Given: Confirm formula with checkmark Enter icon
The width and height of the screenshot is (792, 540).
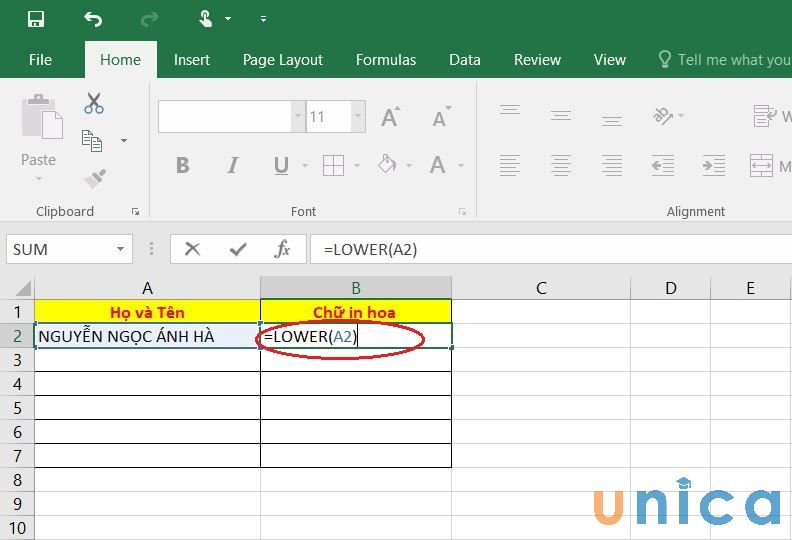Looking at the screenshot, I should click(x=238, y=249).
